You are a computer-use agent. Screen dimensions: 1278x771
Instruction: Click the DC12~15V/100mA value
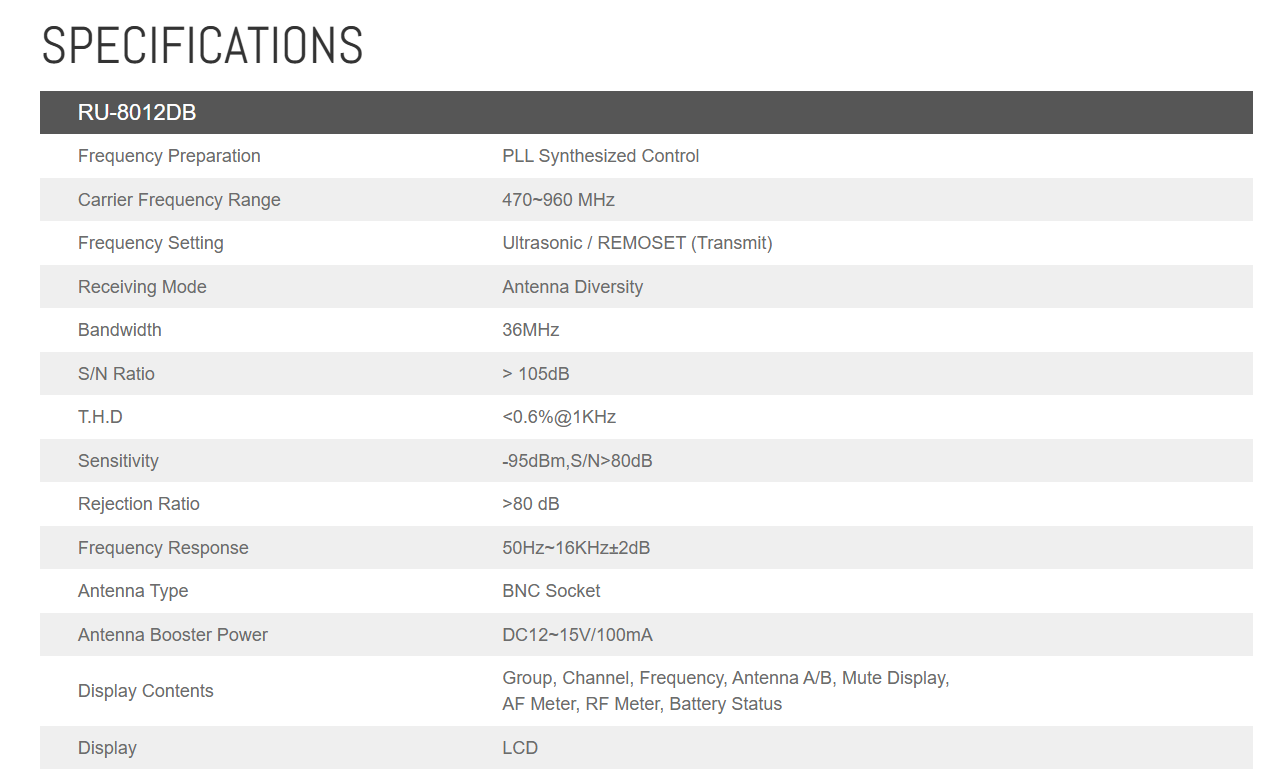click(x=577, y=635)
